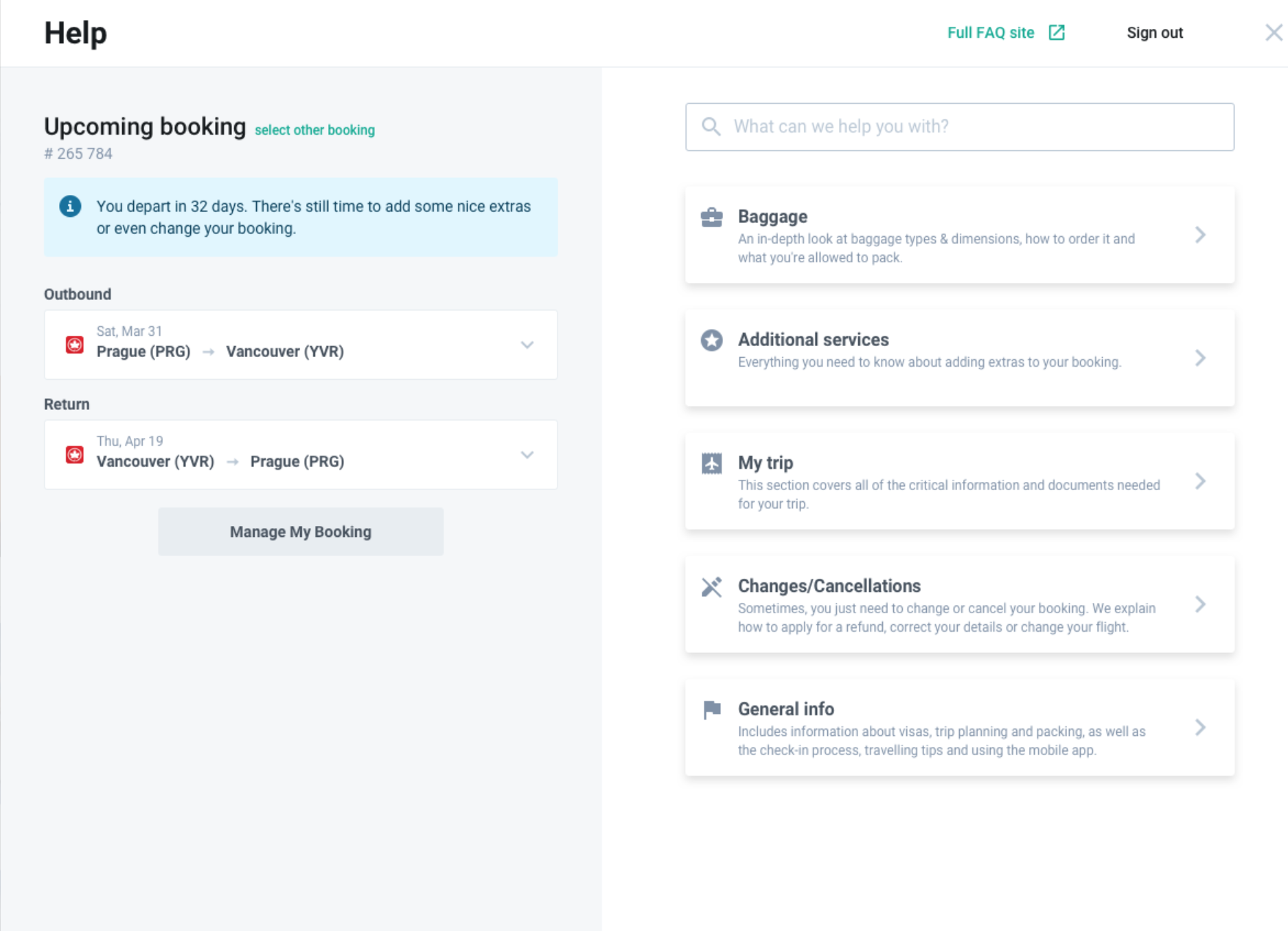Screen dimensions: 1288x931
Task: Click the external link icon beside Full FAQ site
Action: coord(1057,32)
